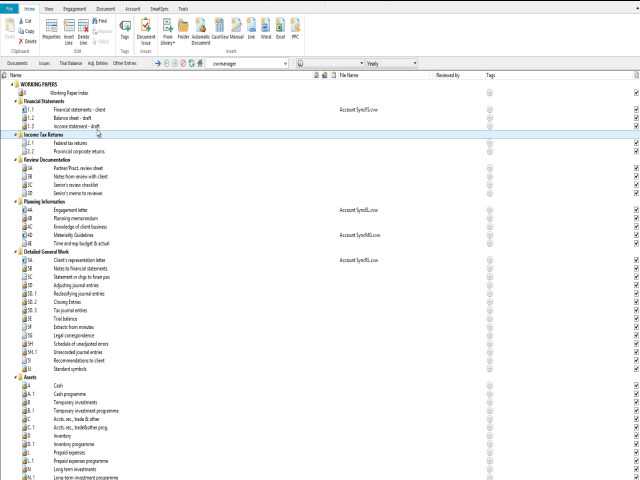The width and height of the screenshot is (640, 480).
Task: Collapse the Planning Information folder
Action: 16,202
